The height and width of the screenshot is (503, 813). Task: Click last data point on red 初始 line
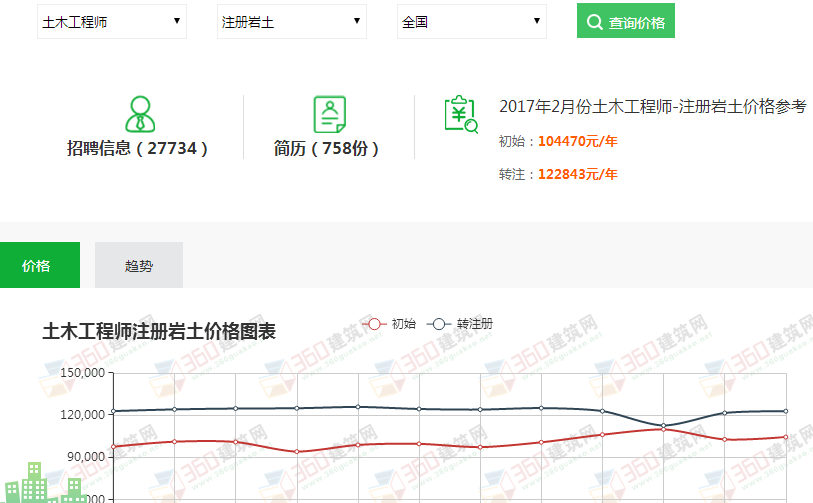coord(785,437)
